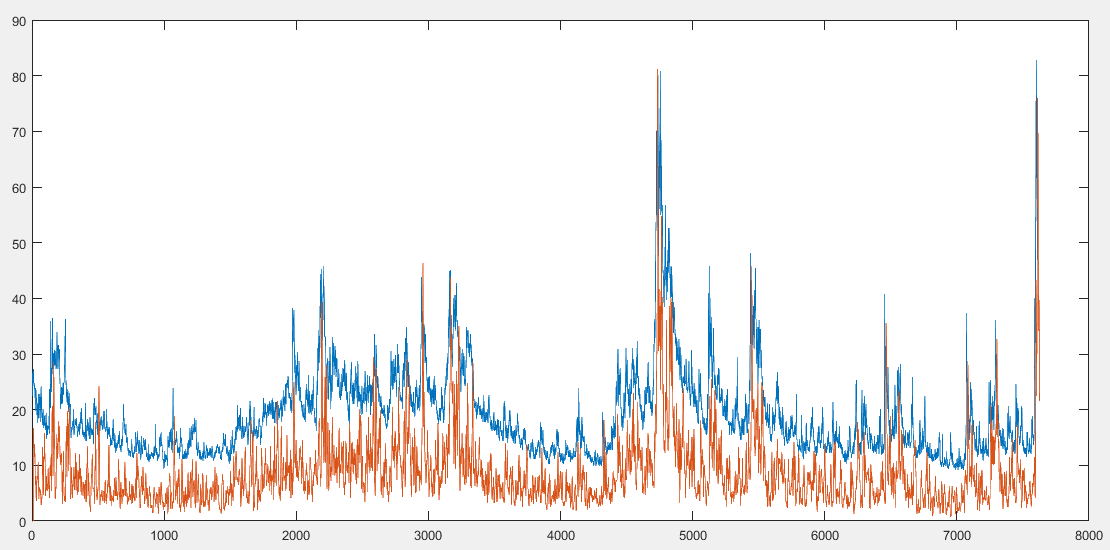Click the blue spike near x=4150
Screen dimensions: 1110x550
(x=578, y=391)
